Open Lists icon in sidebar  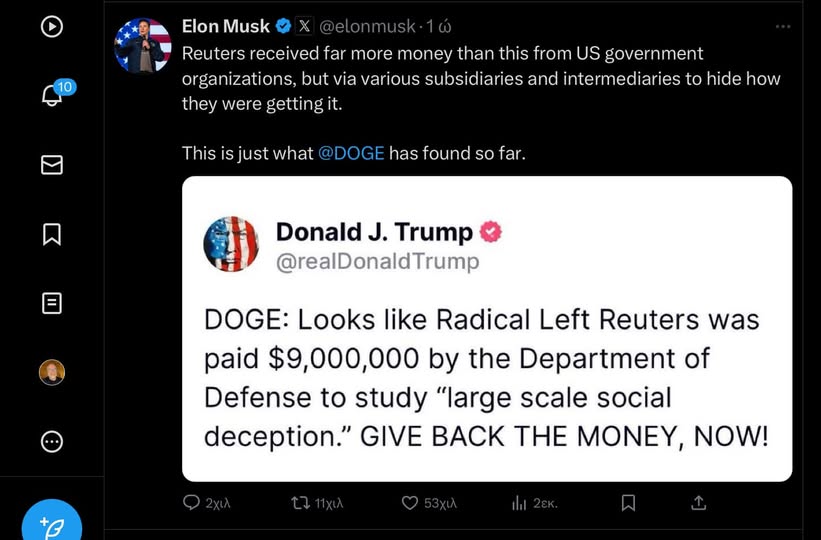pos(52,303)
